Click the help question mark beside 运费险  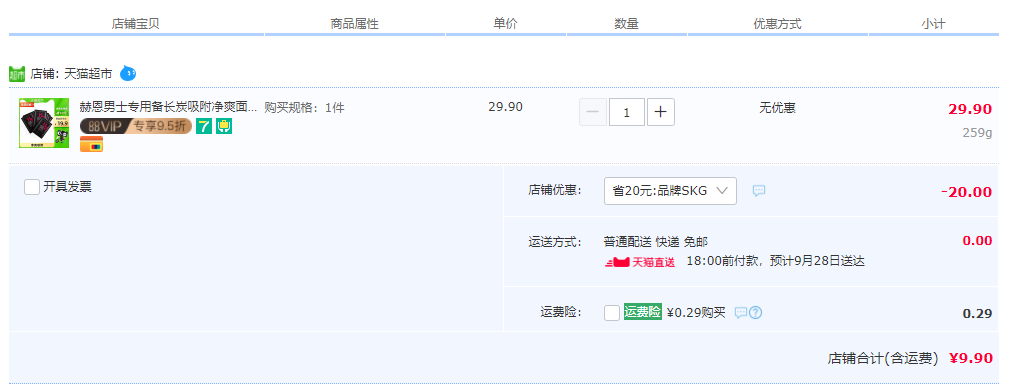click(755, 313)
